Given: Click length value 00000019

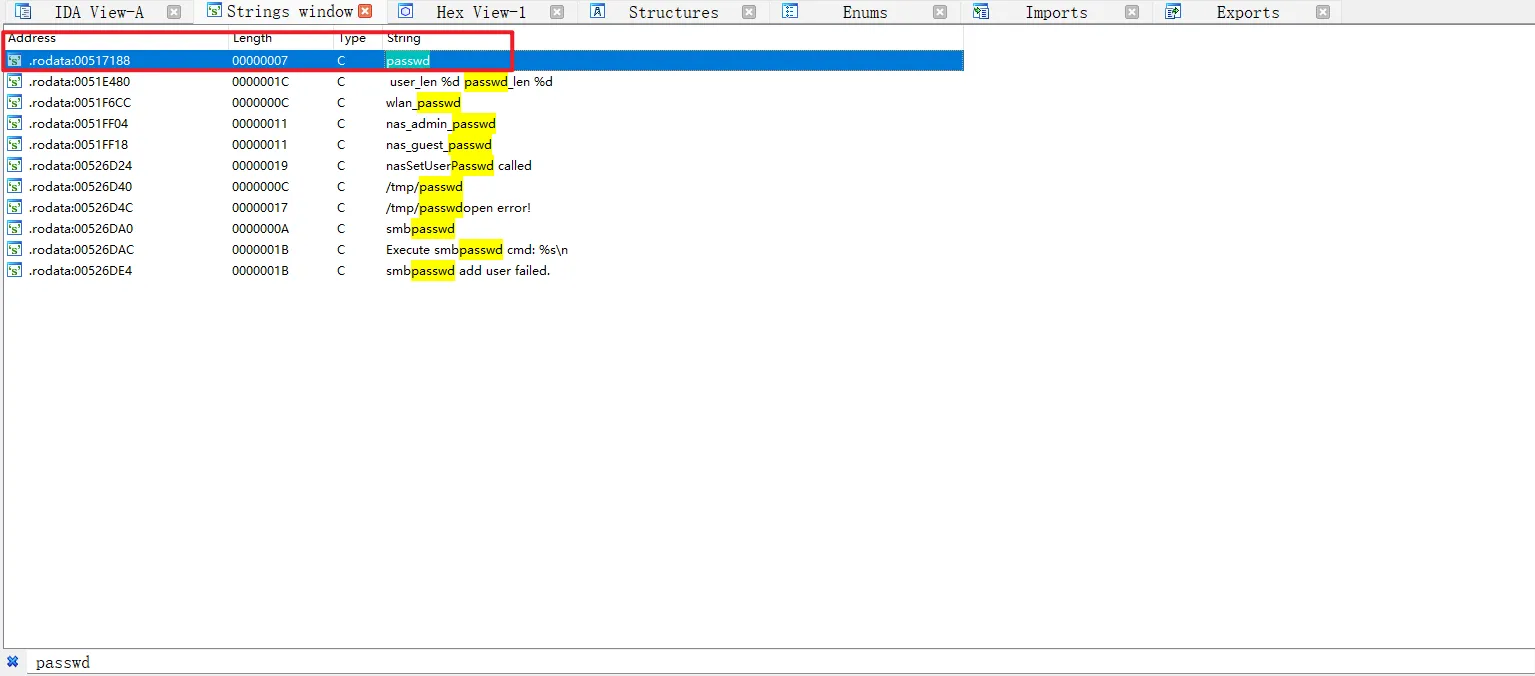Looking at the screenshot, I should 260,166.
